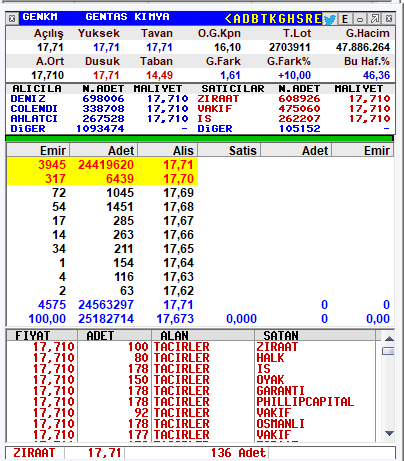Click the yellow '<' arrow in title bar
404x461 pixels.
tap(228, 19)
